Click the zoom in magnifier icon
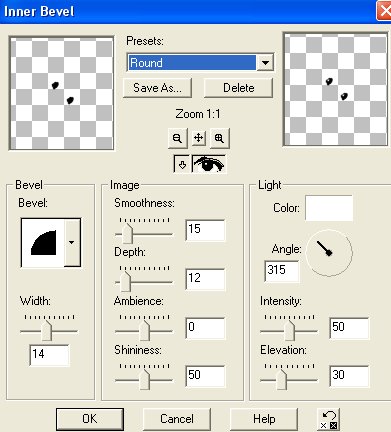Screen dimensions: 391x432 [x=219, y=138]
